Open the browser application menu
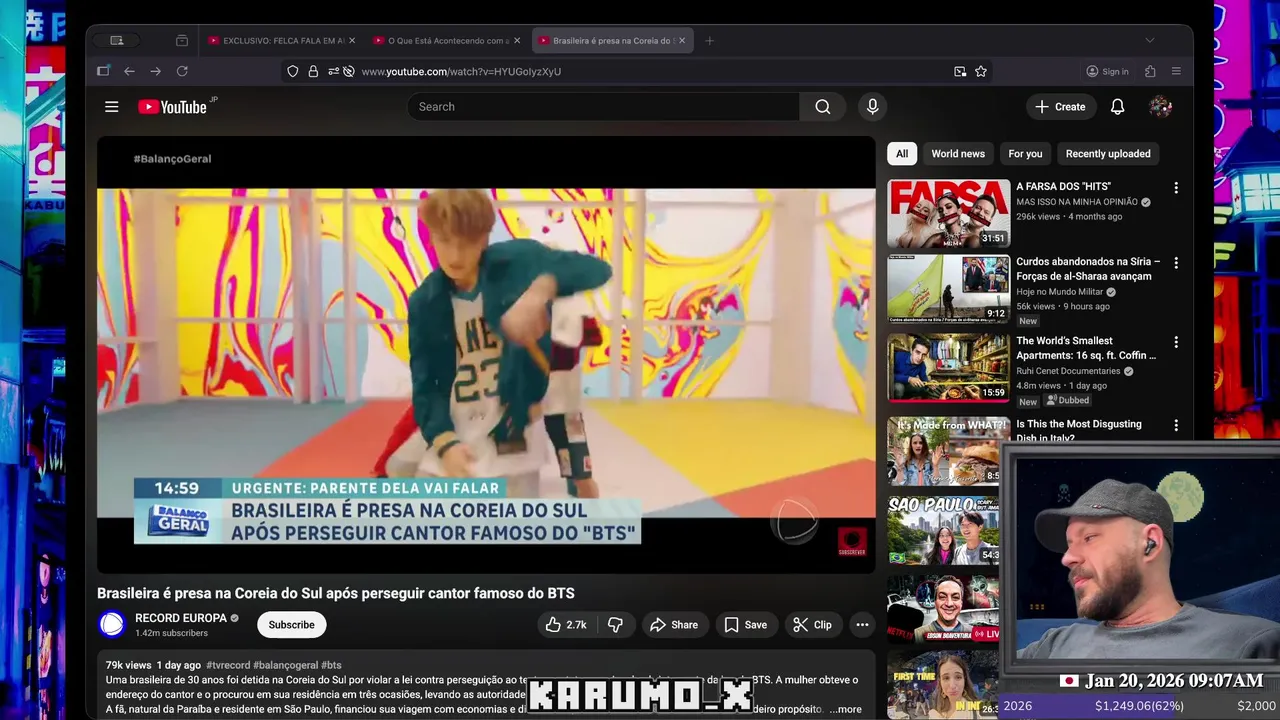 tap(1176, 72)
